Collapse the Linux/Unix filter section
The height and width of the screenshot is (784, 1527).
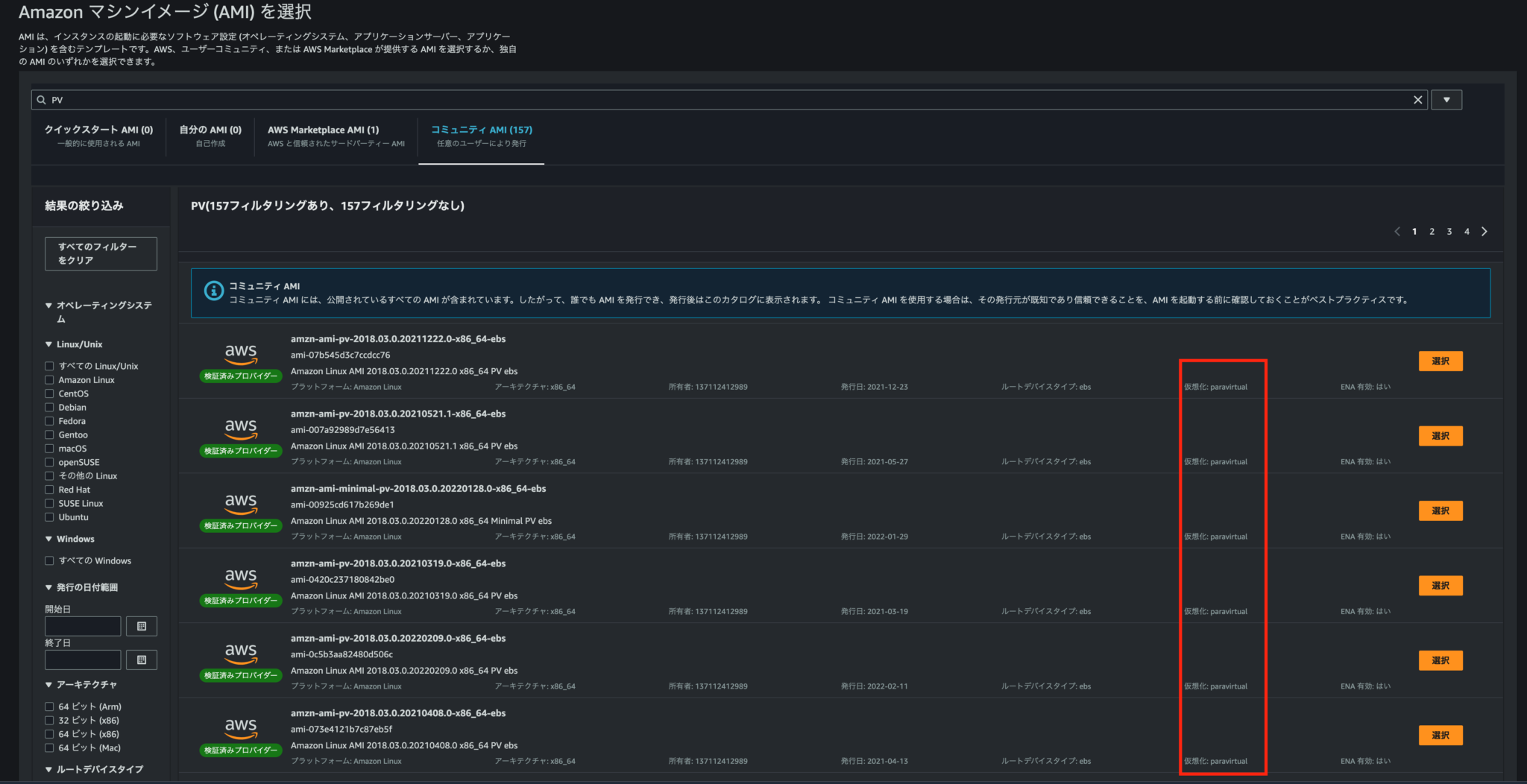(48, 344)
